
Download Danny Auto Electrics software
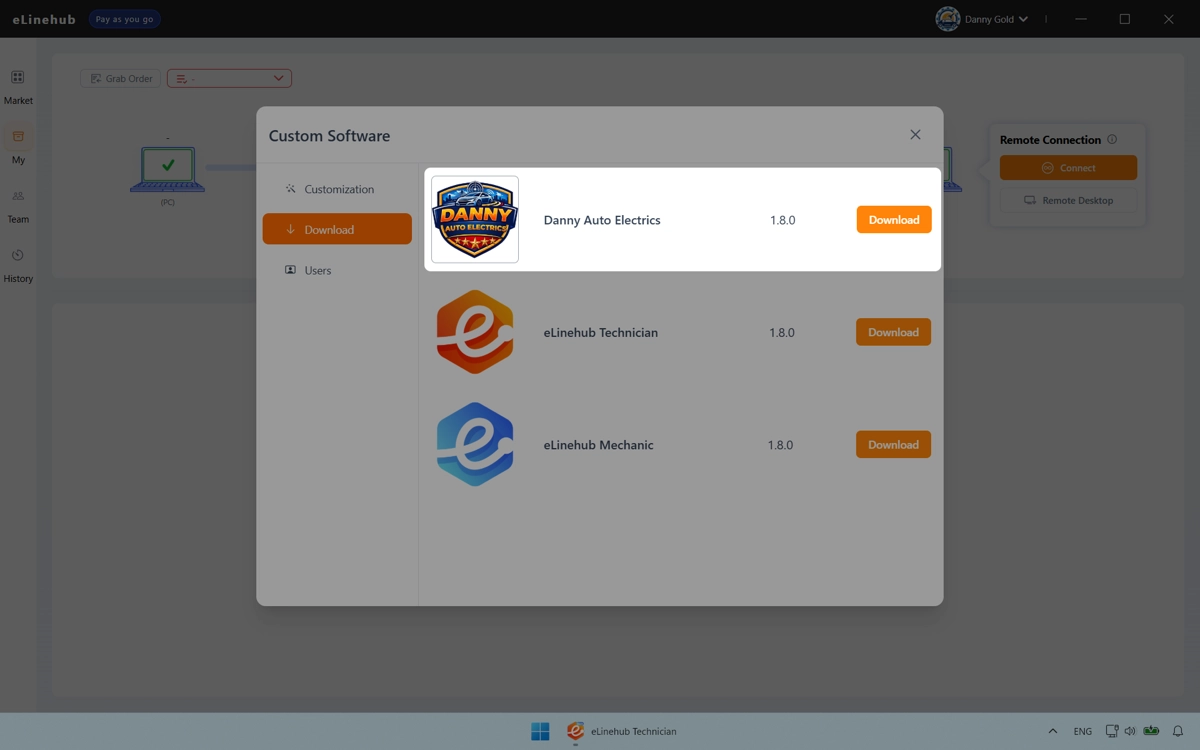coord(894,220)
